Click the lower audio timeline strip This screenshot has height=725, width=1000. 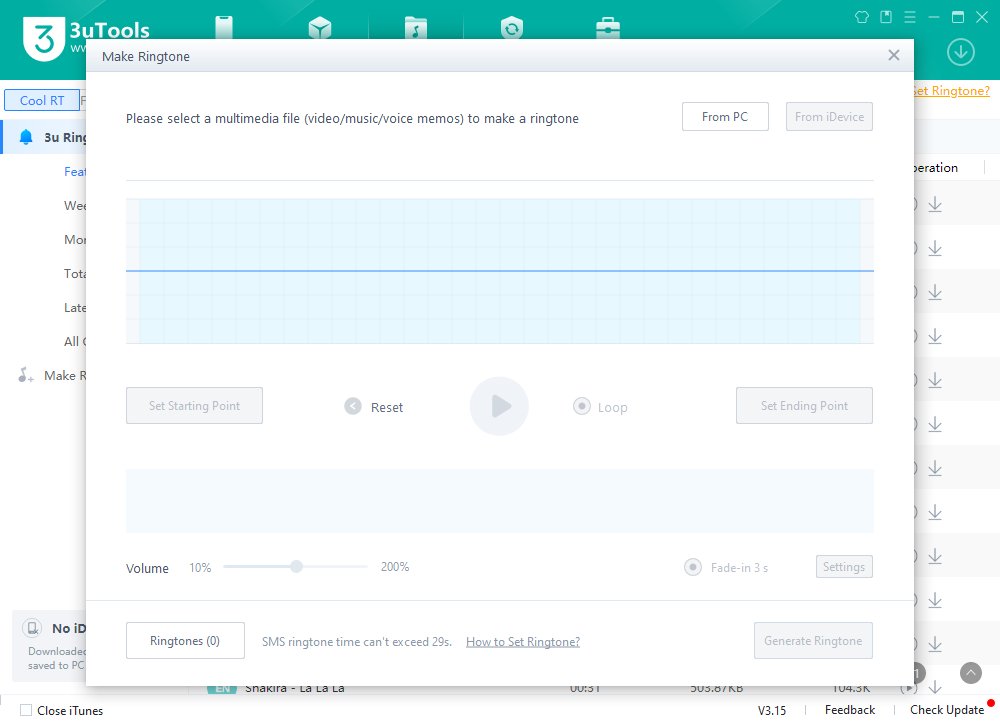(x=499, y=501)
